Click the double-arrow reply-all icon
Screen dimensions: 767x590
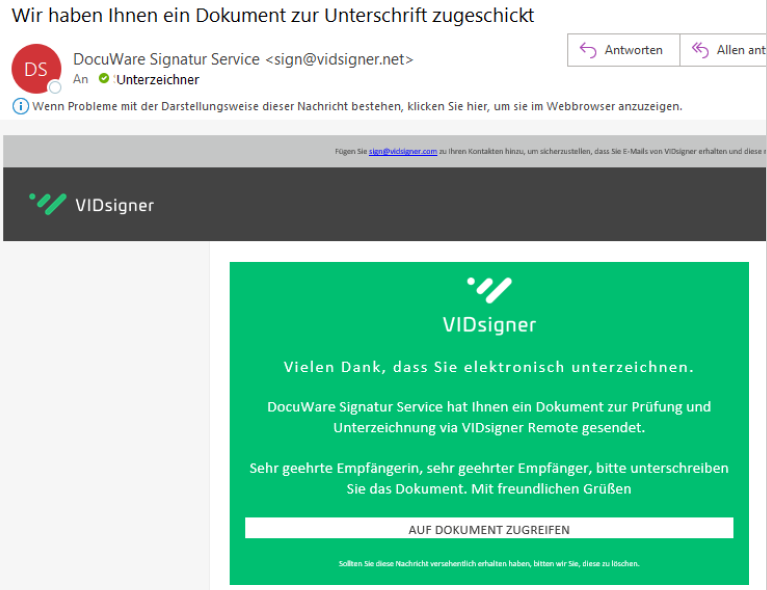coord(700,50)
